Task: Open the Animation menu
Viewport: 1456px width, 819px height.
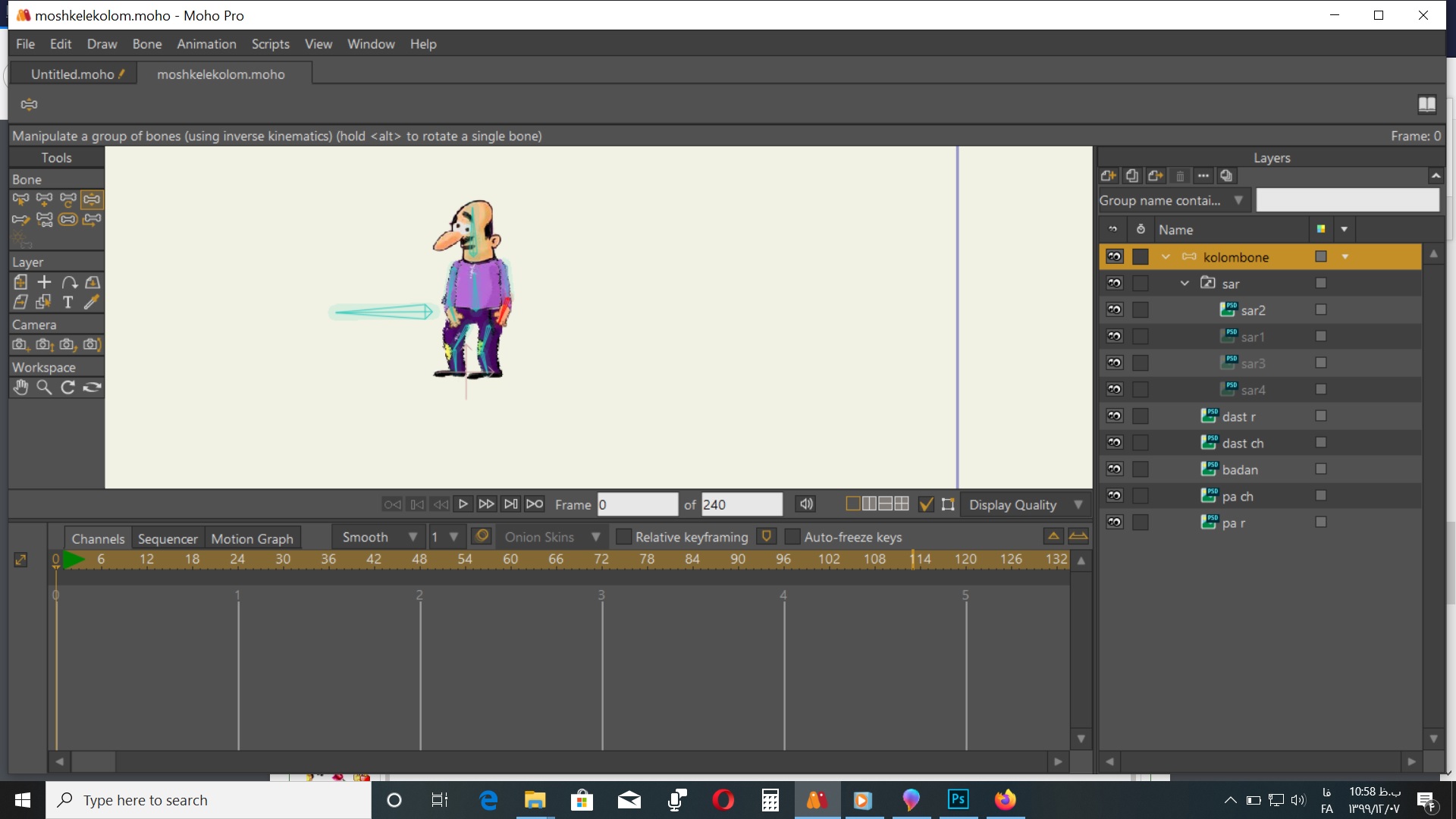Action: tap(205, 43)
